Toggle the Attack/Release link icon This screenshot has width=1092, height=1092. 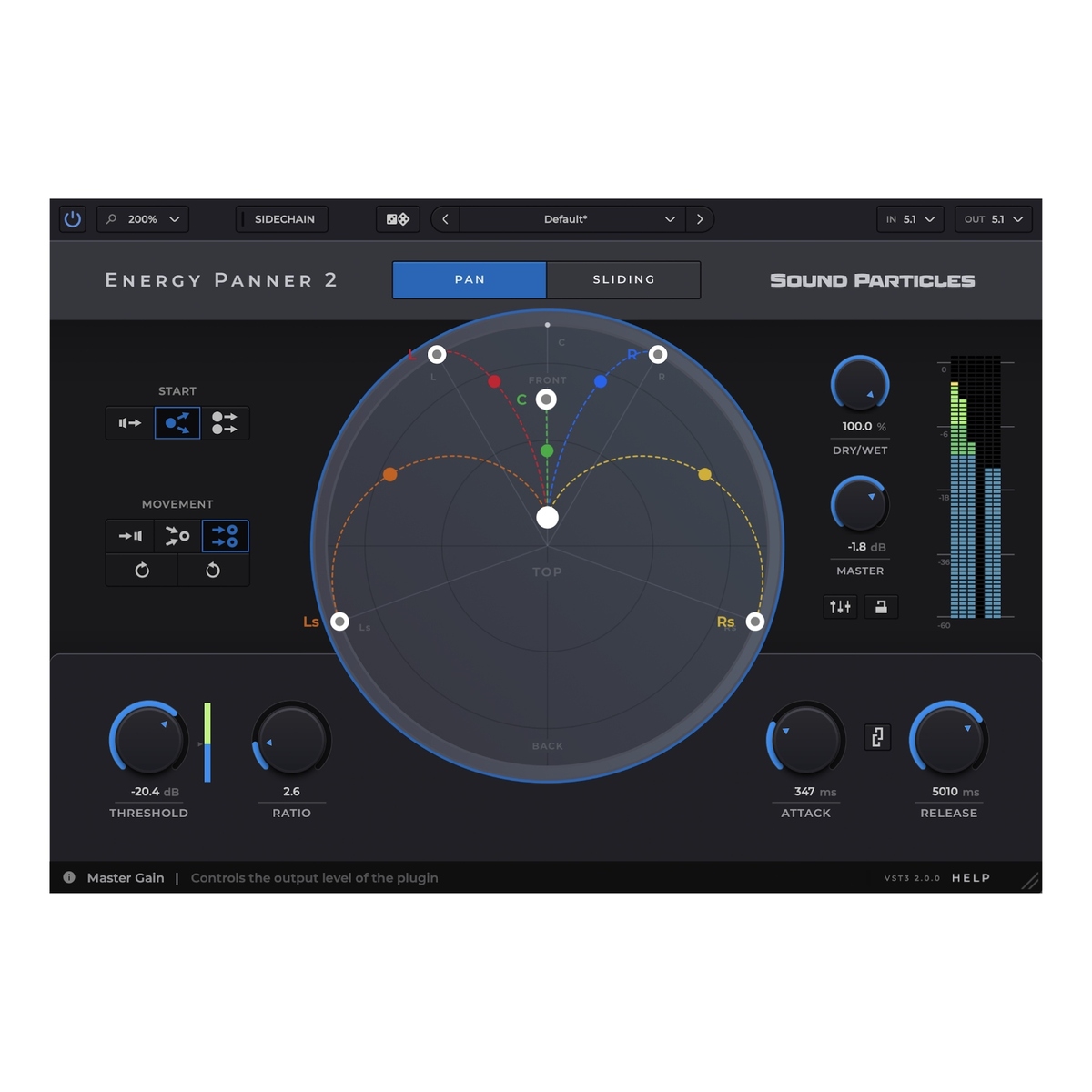click(x=877, y=737)
